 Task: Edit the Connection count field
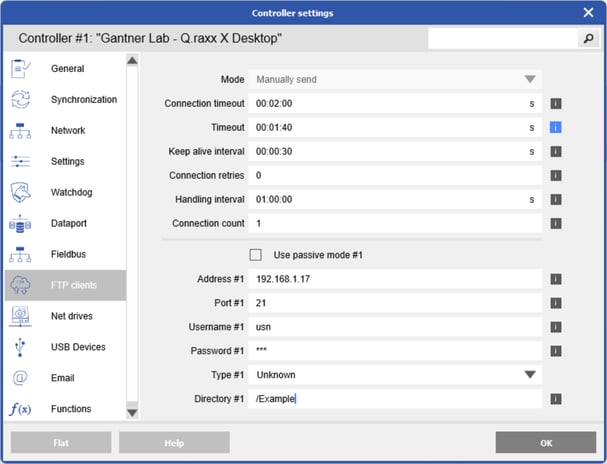click(395, 223)
